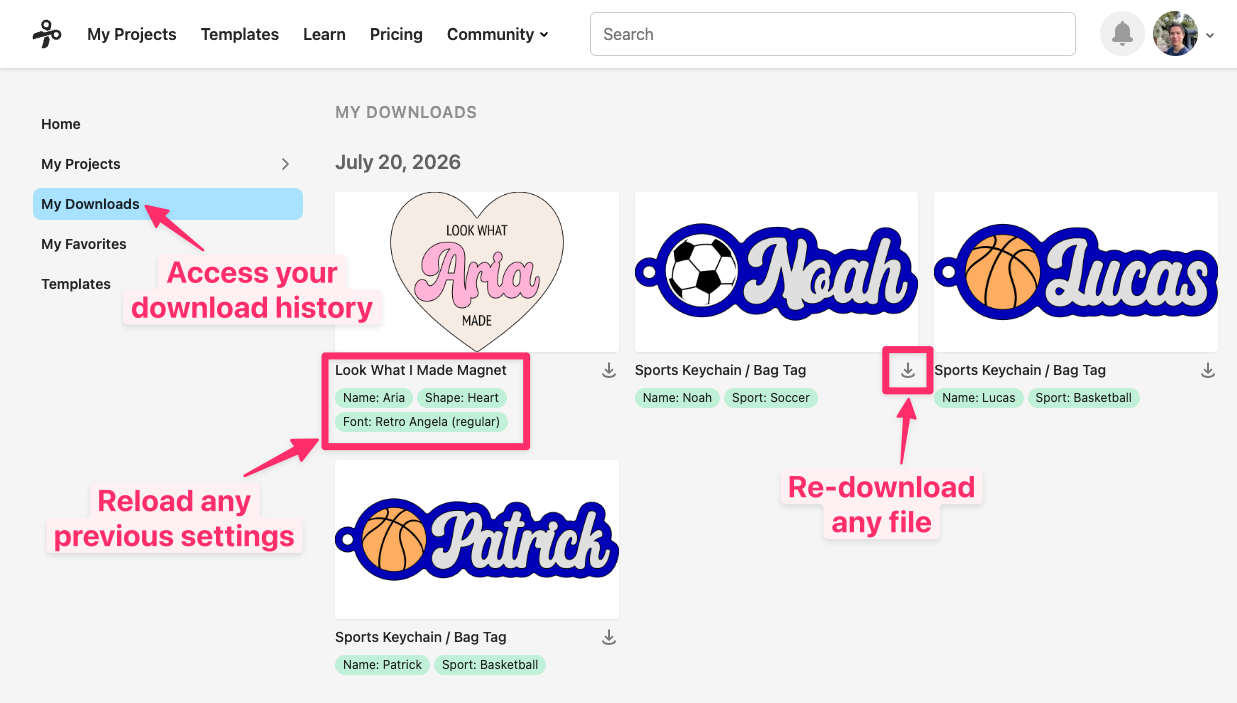Screen dimensions: 1237x703
Task: Click the Look What I Made Magnet title
Action: tap(421, 370)
